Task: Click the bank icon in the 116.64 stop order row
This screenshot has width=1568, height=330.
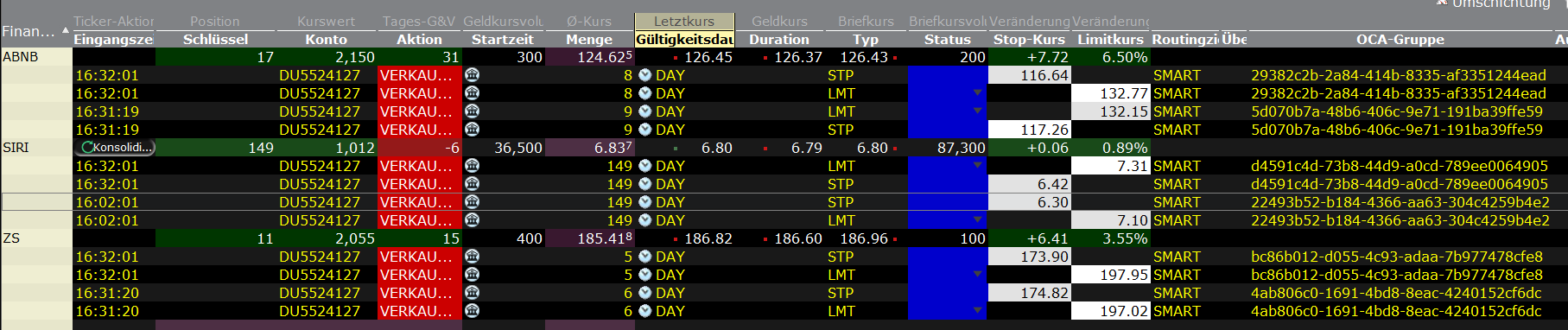Action: pos(472,75)
